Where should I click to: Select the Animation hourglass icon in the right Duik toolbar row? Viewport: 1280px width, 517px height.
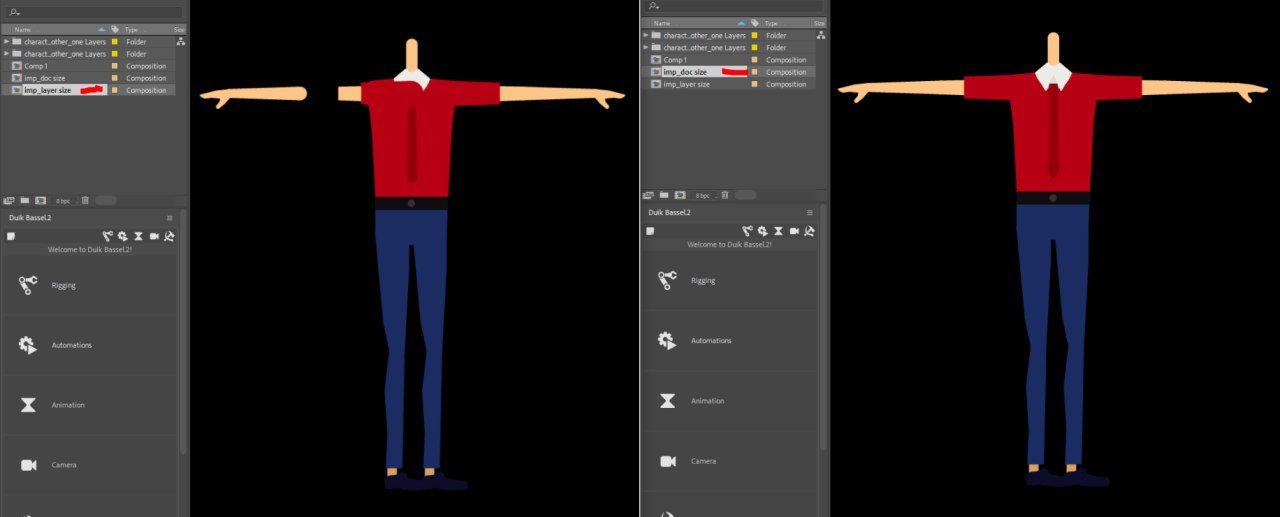pos(778,231)
